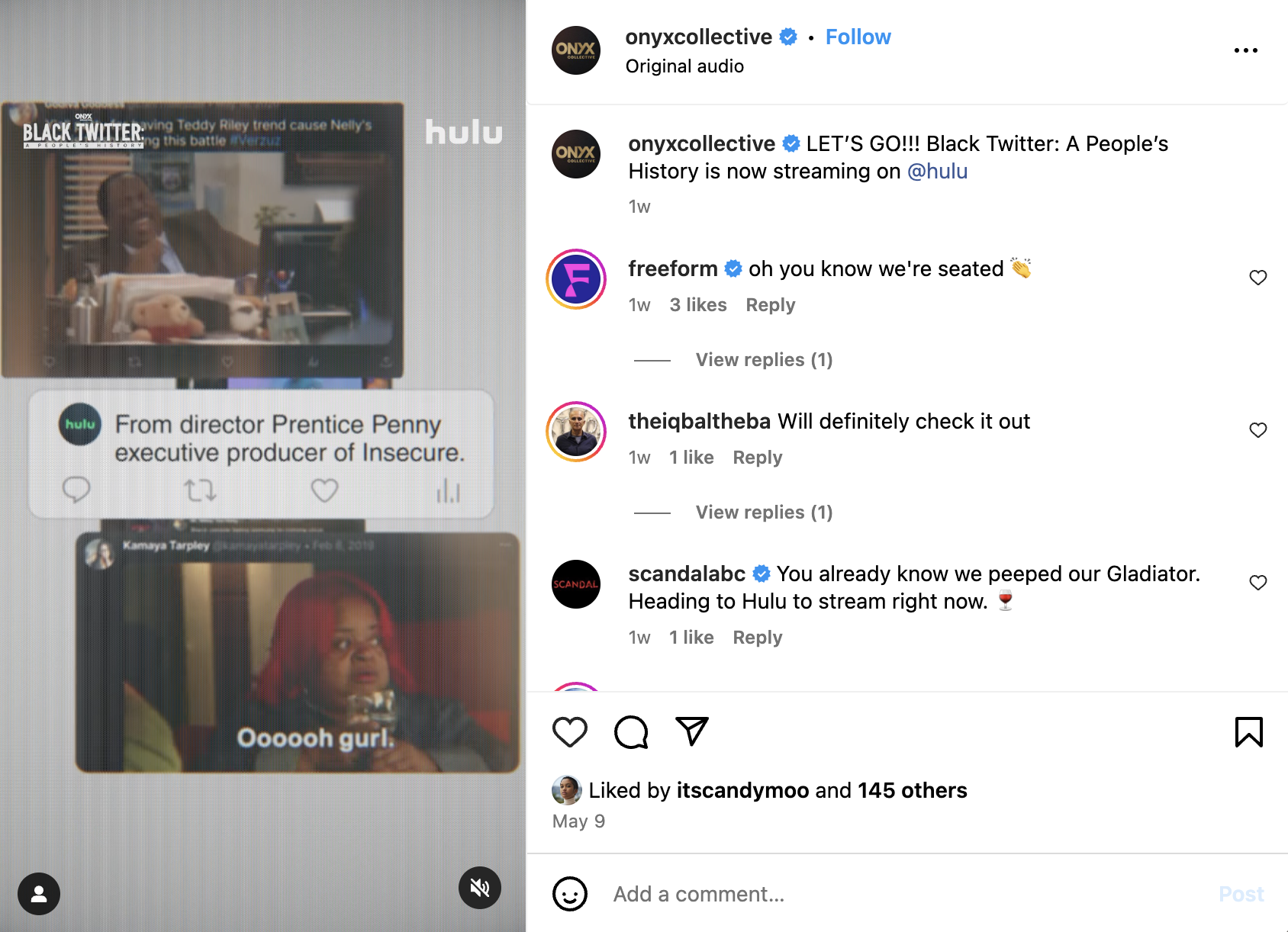The height and width of the screenshot is (932, 1288).
Task: Open comments with the speech bubble icon
Action: click(x=631, y=732)
